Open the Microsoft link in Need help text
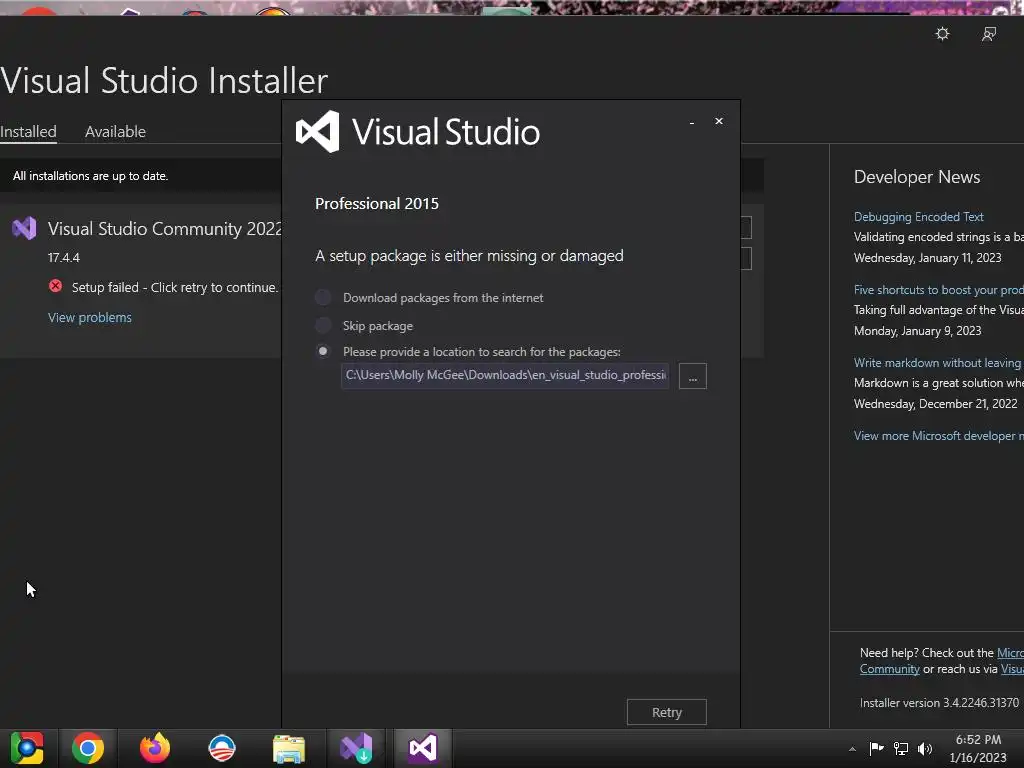This screenshot has width=1024, height=768. tap(1010, 653)
